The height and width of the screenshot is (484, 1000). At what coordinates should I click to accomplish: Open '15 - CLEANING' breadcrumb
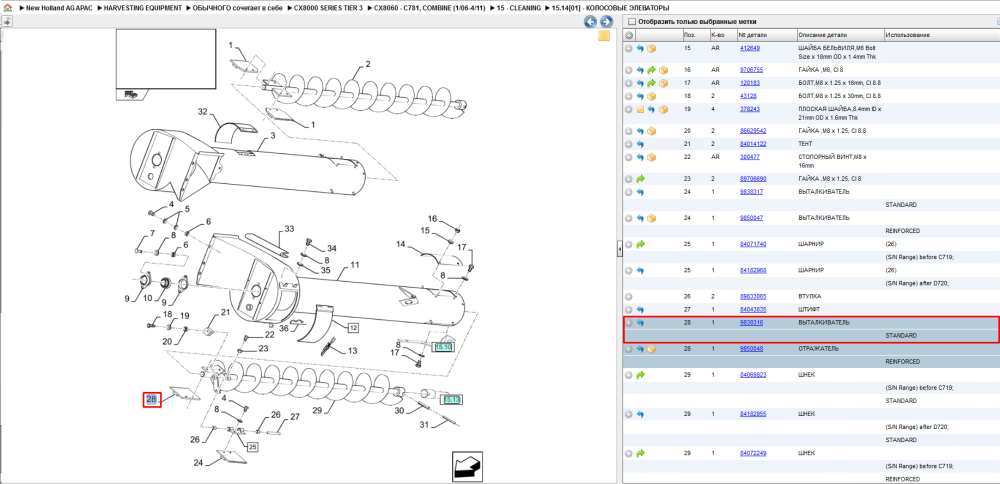click(518, 8)
